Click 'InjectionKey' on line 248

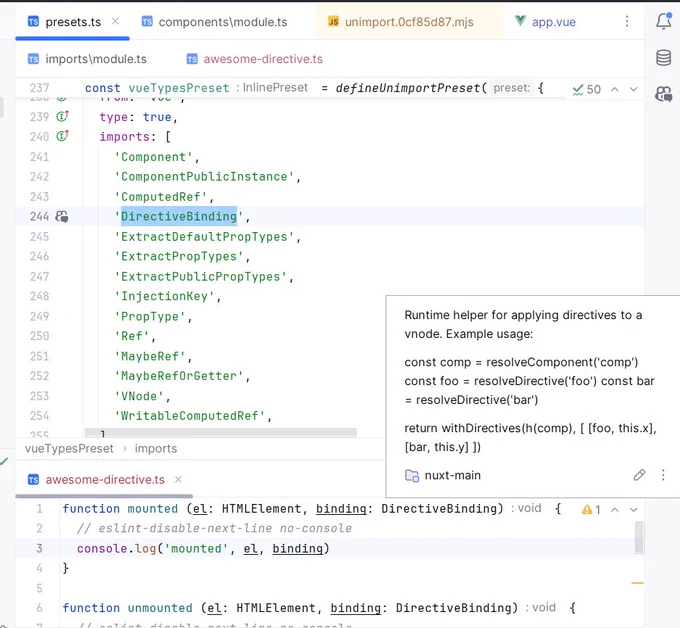[164, 296]
